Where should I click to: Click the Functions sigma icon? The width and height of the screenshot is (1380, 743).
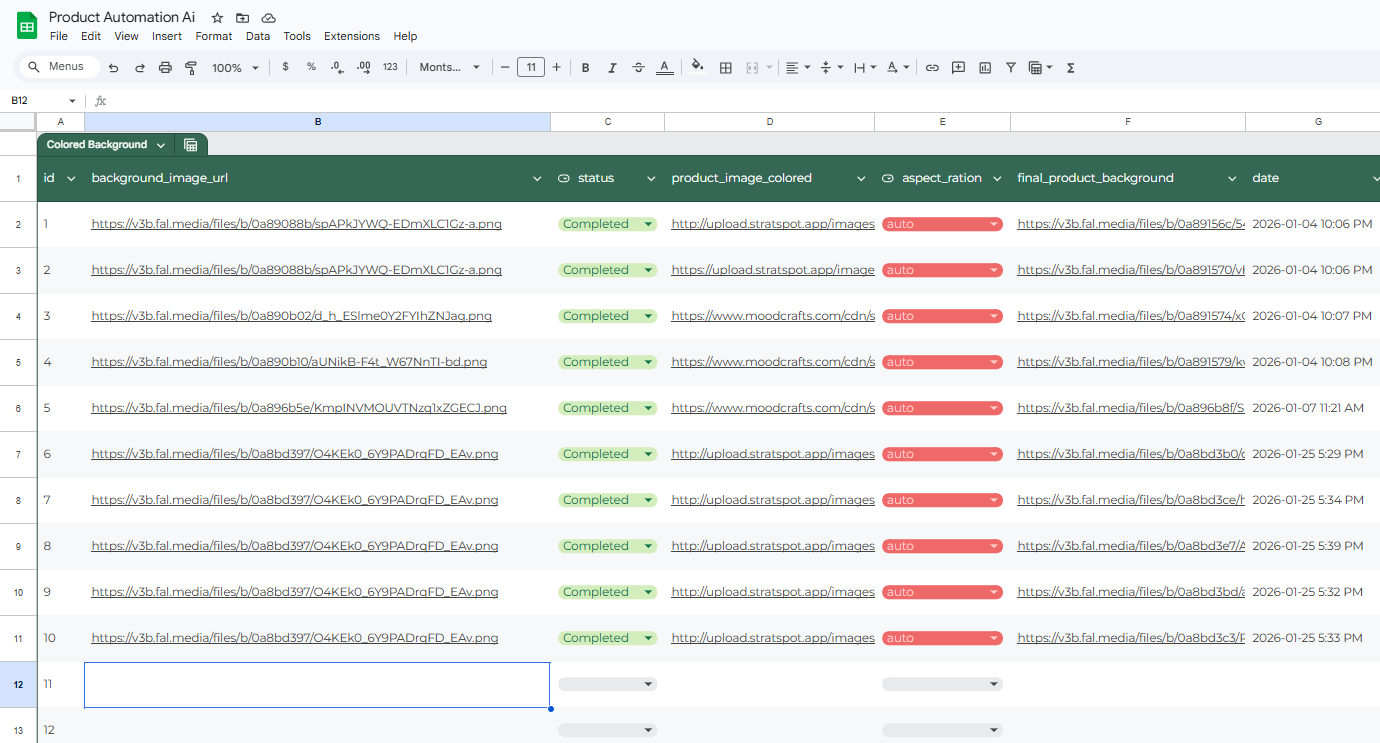point(1071,68)
